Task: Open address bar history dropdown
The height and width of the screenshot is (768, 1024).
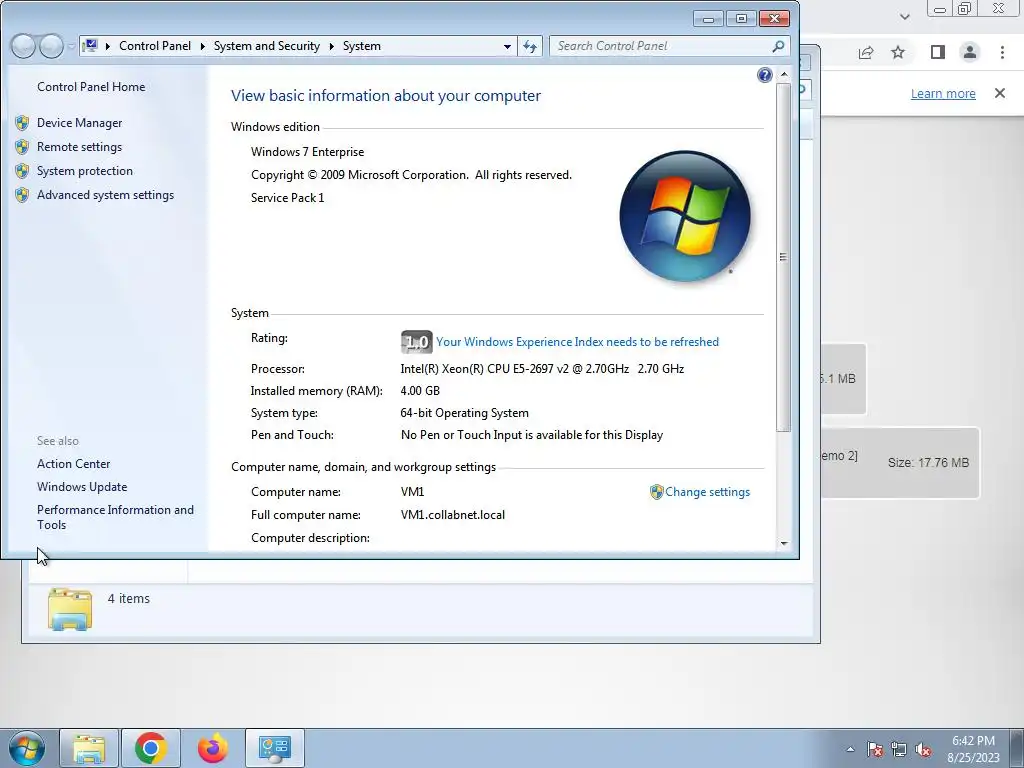Action: point(507,46)
